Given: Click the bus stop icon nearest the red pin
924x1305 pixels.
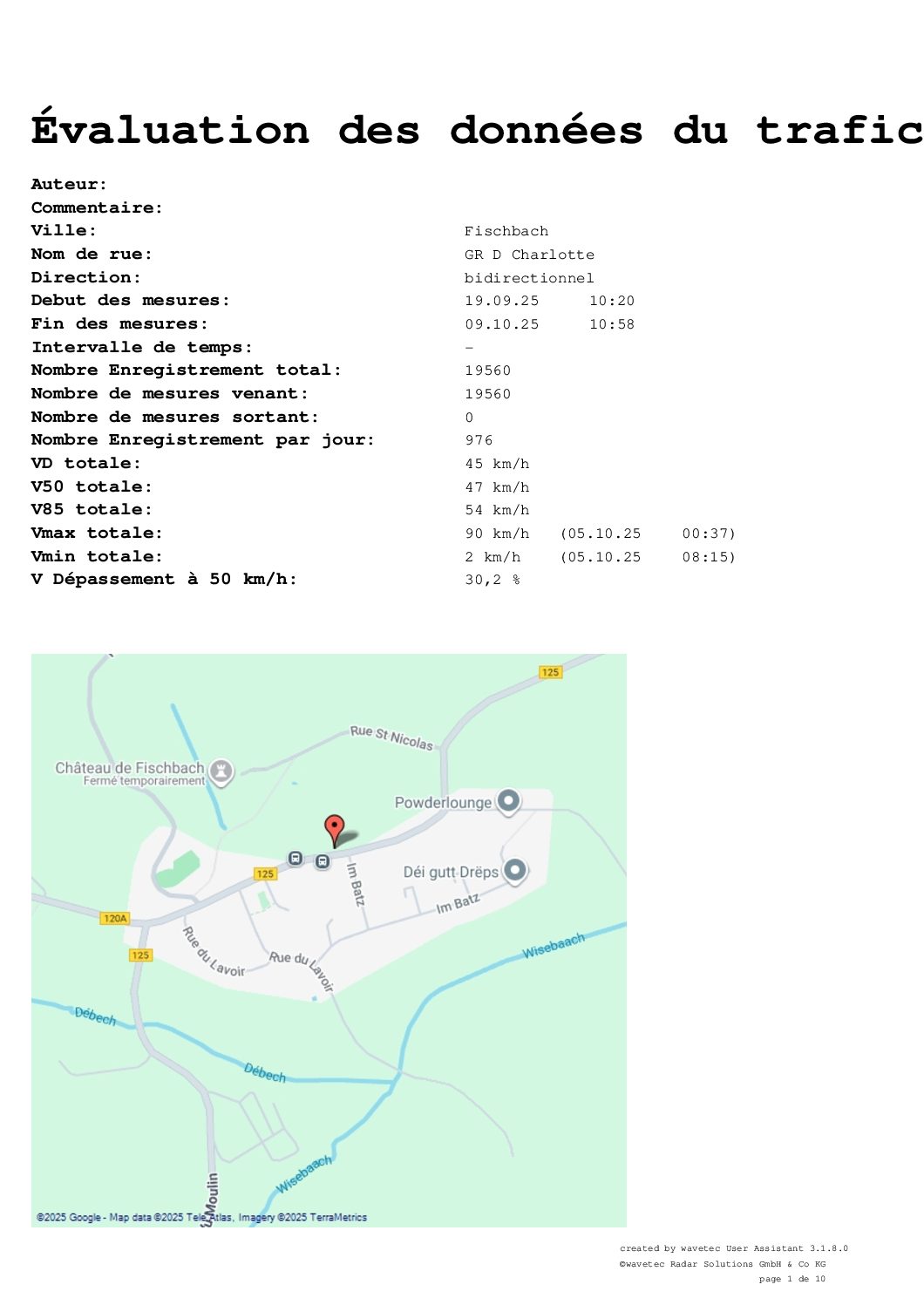Looking at the screenshot, I should coord(323,861).
